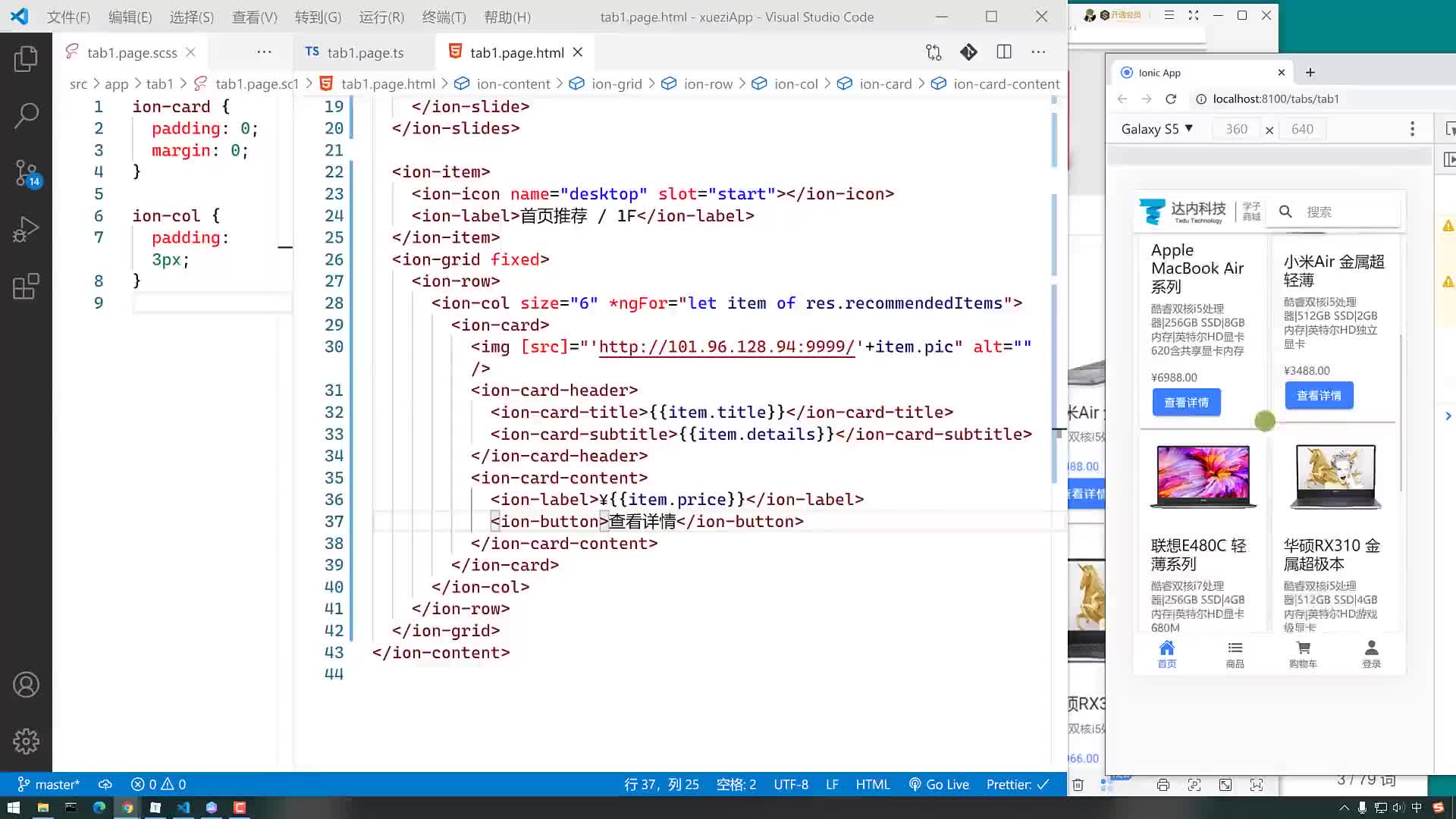1456x819 pixels.
Task: Open the Run and Debug view
Action: pyautogui.click(x=26, y=229)
